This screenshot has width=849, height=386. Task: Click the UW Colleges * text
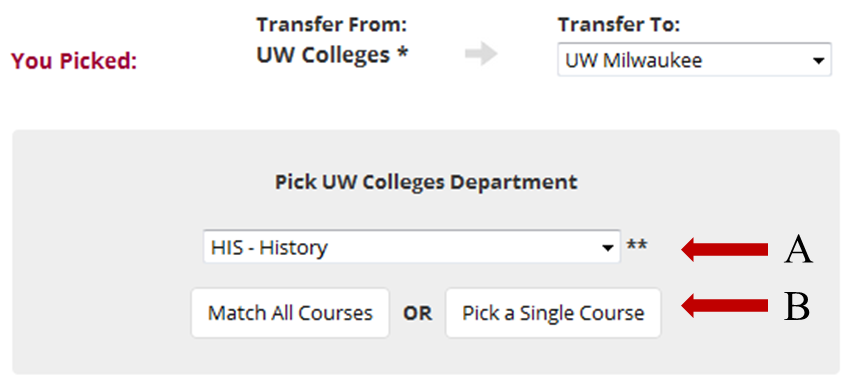(x=332, y=55)
